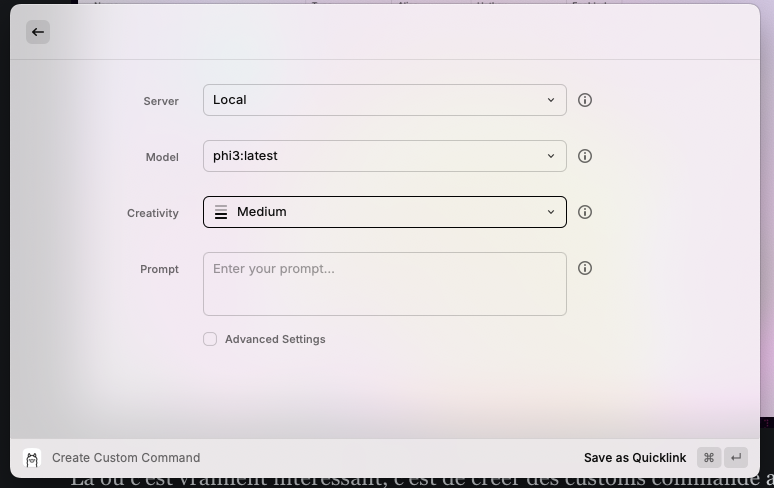Click the bars icon beside Medium
Image resolution: width=774 pixels, height=488 pixels.
[x=221, y=212]
